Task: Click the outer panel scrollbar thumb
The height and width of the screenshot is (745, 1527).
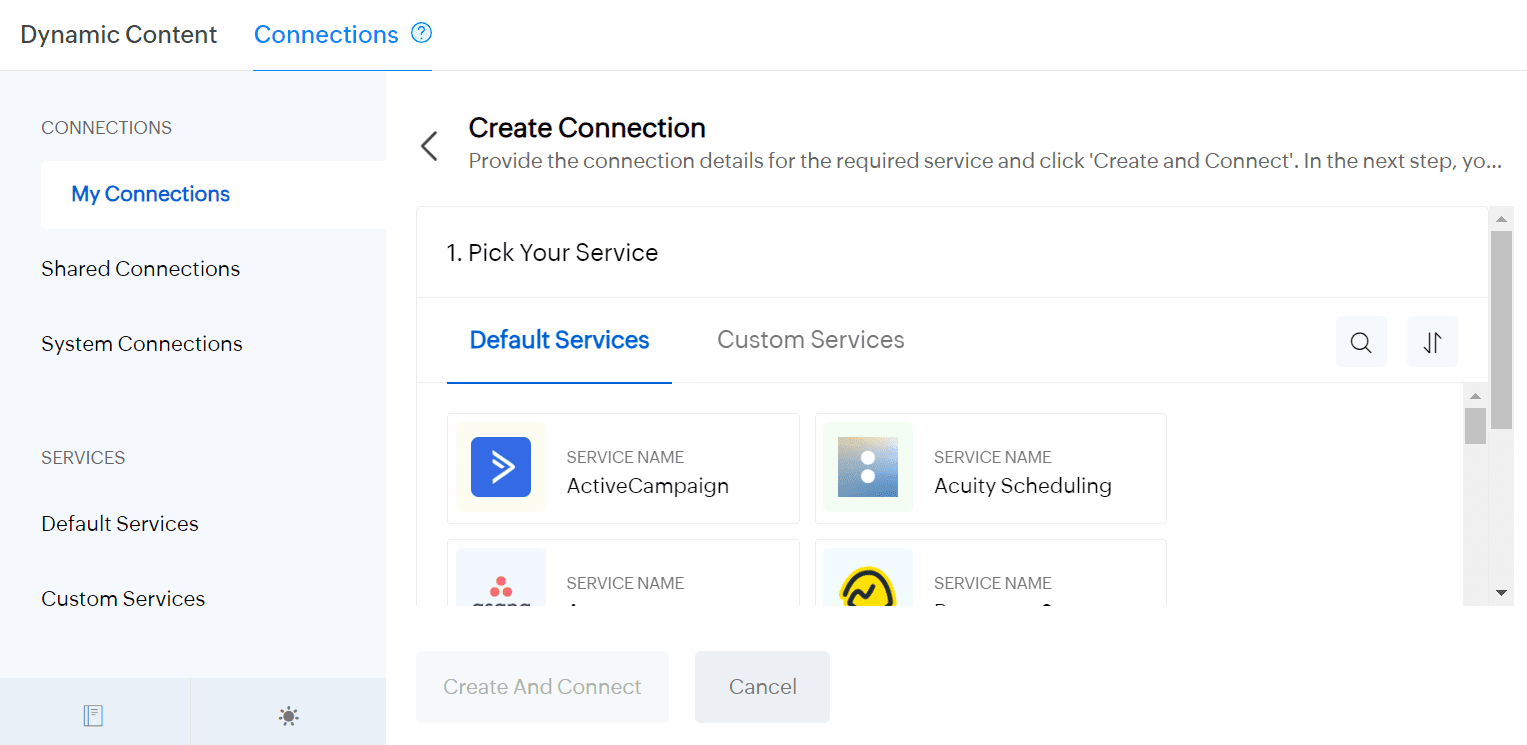Action: point(1501,329)
